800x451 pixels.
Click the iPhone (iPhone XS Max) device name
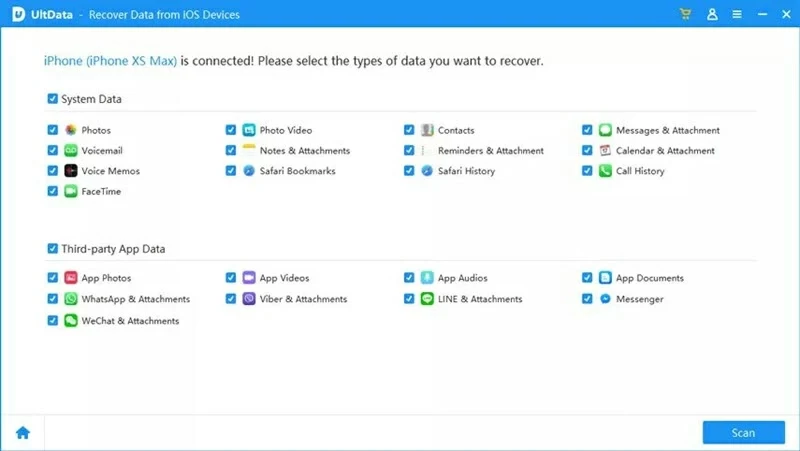110,61
